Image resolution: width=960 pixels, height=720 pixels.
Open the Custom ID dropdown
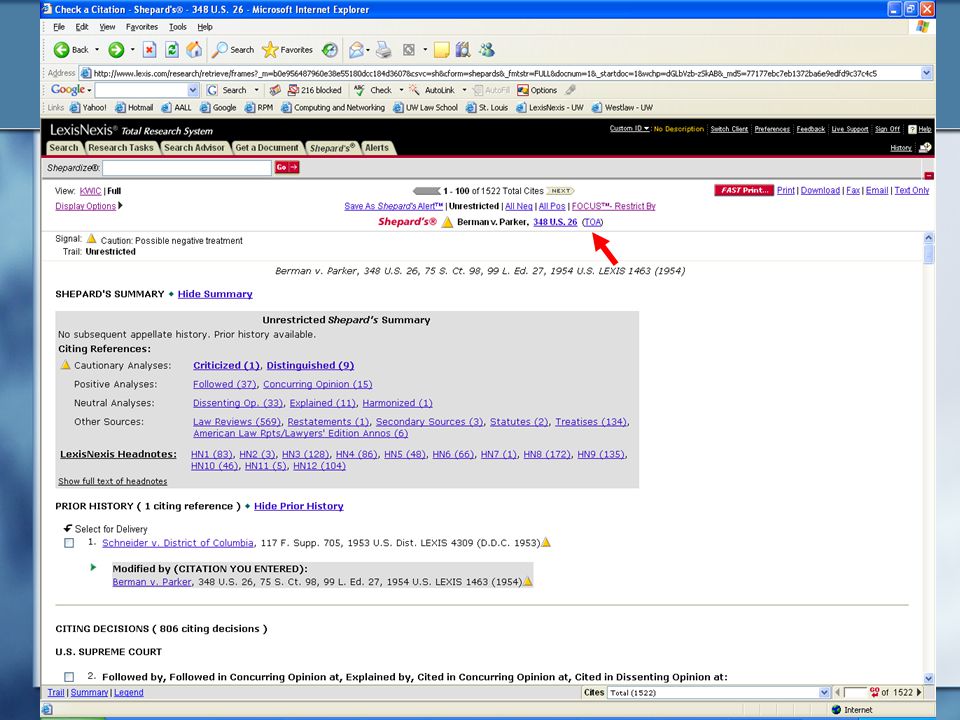click(x=629, y=129)
